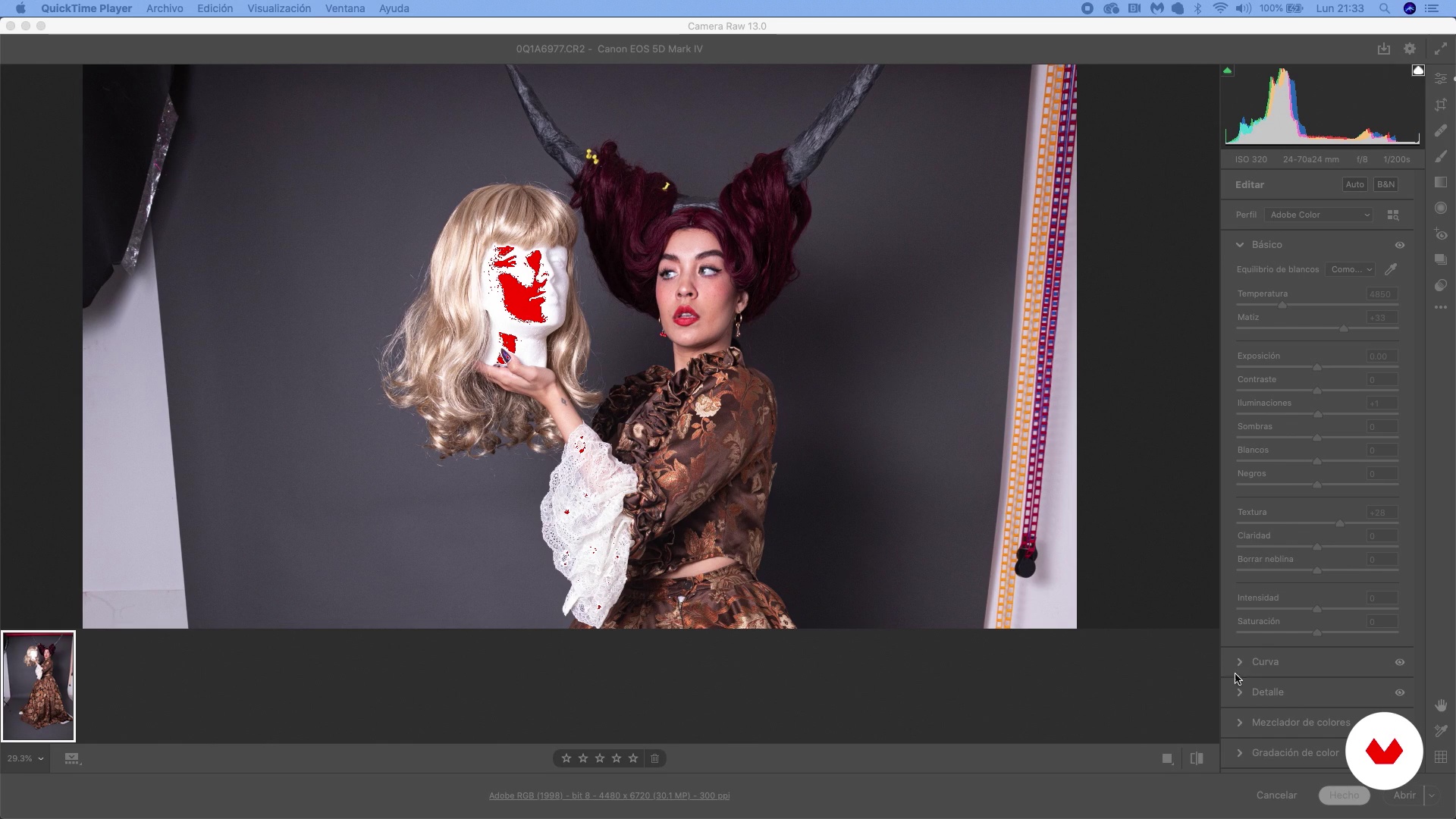Toggle visibility of the Básico panel

pyautogui.click(x=1400, y=245)
